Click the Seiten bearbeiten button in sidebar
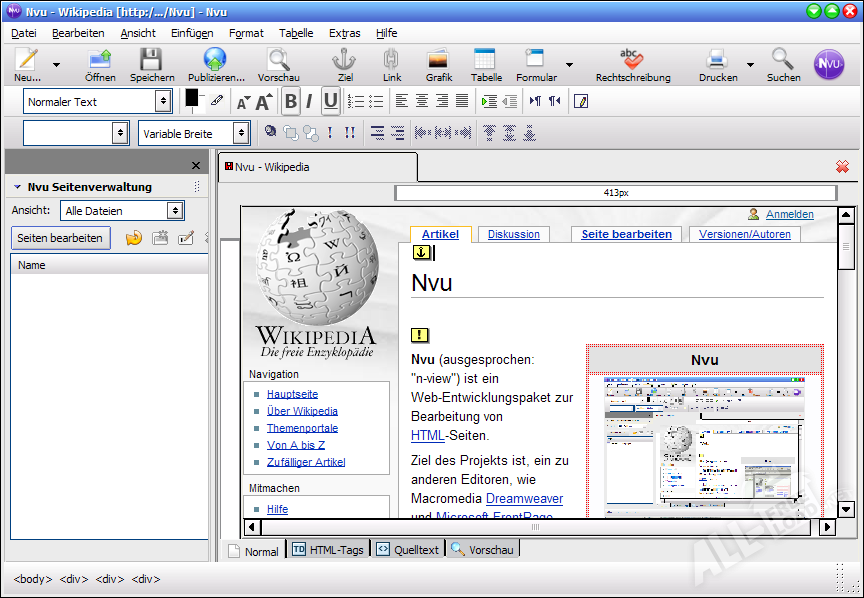This screenshot has width=864, height=598. point(60,238)
